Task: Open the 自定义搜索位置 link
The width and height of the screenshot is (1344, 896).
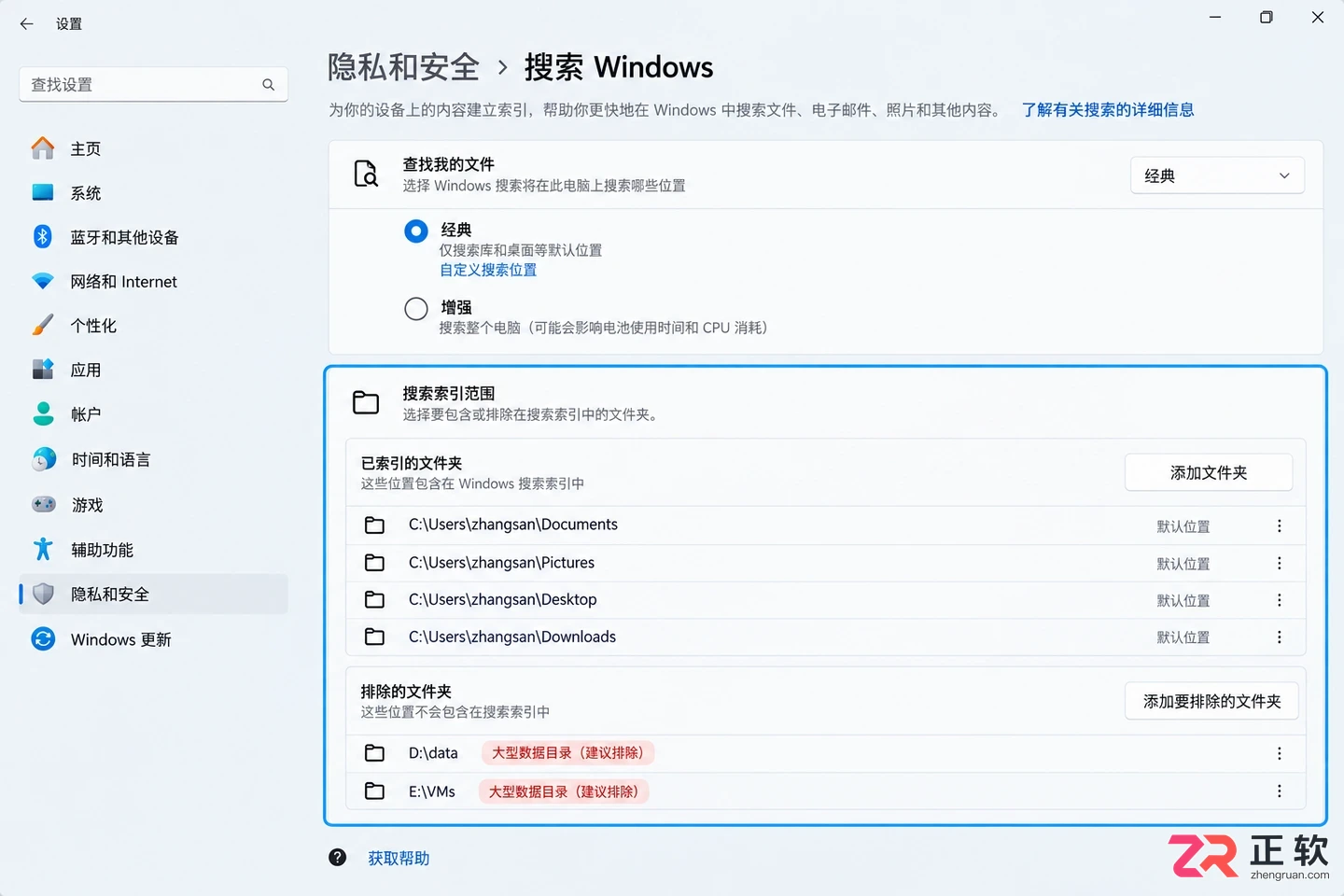Action: point(488,270)
